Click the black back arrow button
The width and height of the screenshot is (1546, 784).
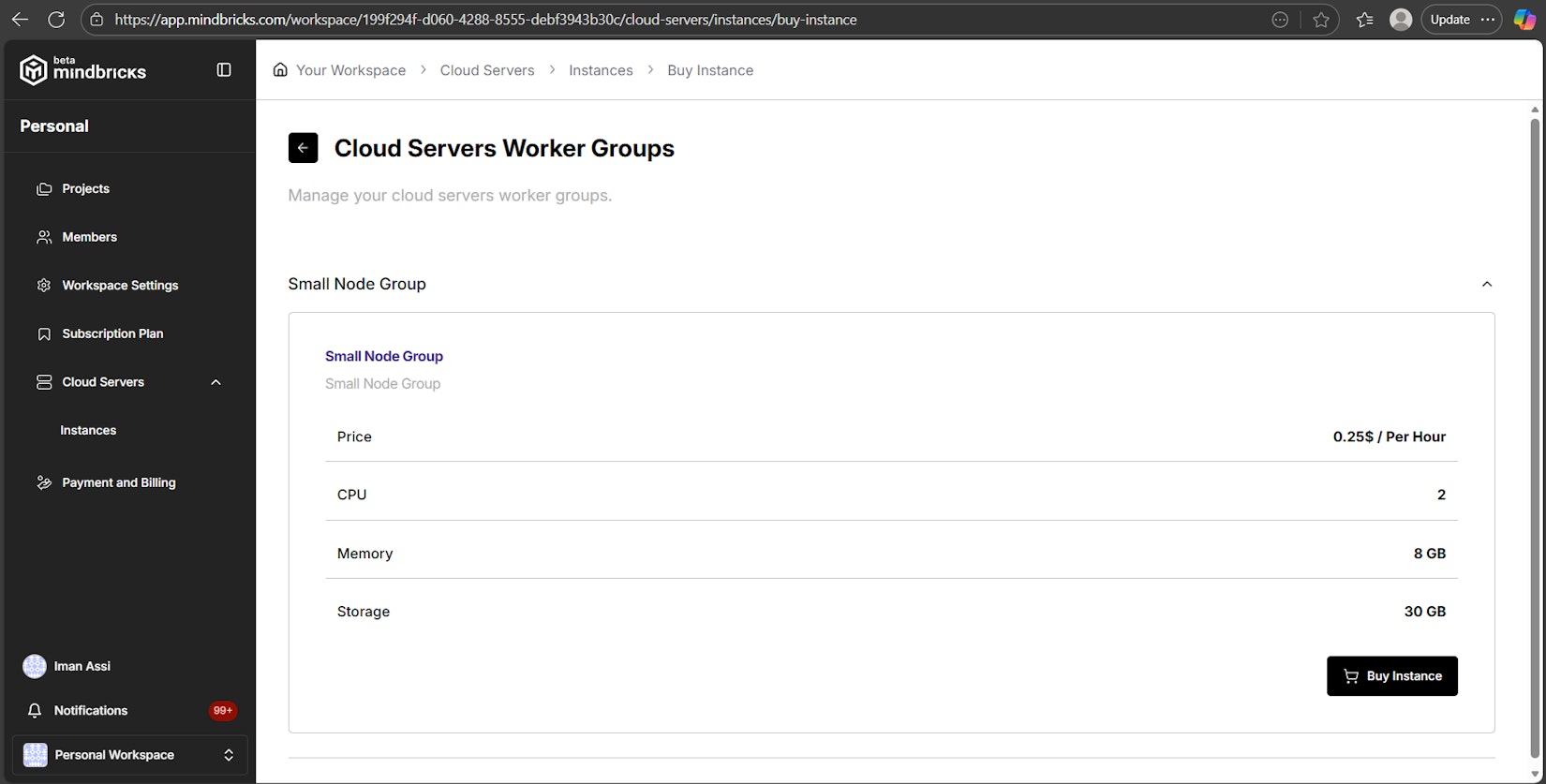coord(303,148)
